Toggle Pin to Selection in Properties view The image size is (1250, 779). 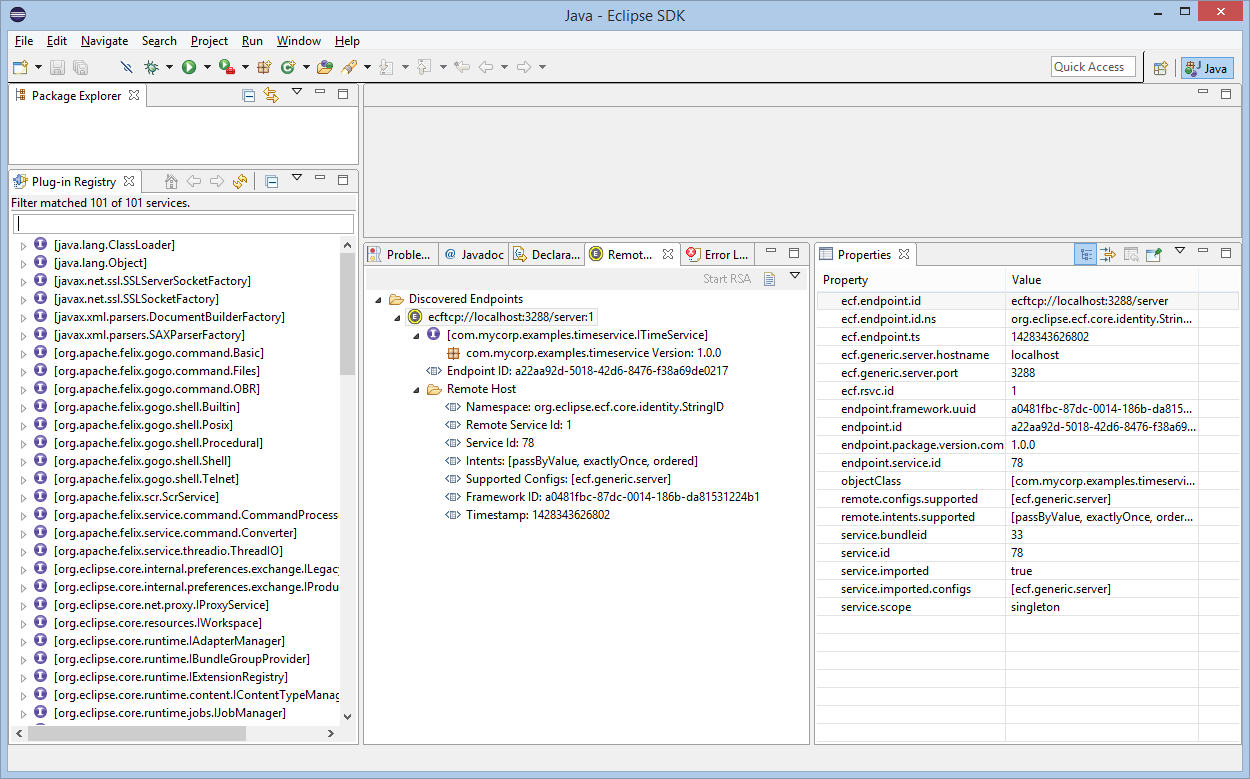tap(1153, 254)
